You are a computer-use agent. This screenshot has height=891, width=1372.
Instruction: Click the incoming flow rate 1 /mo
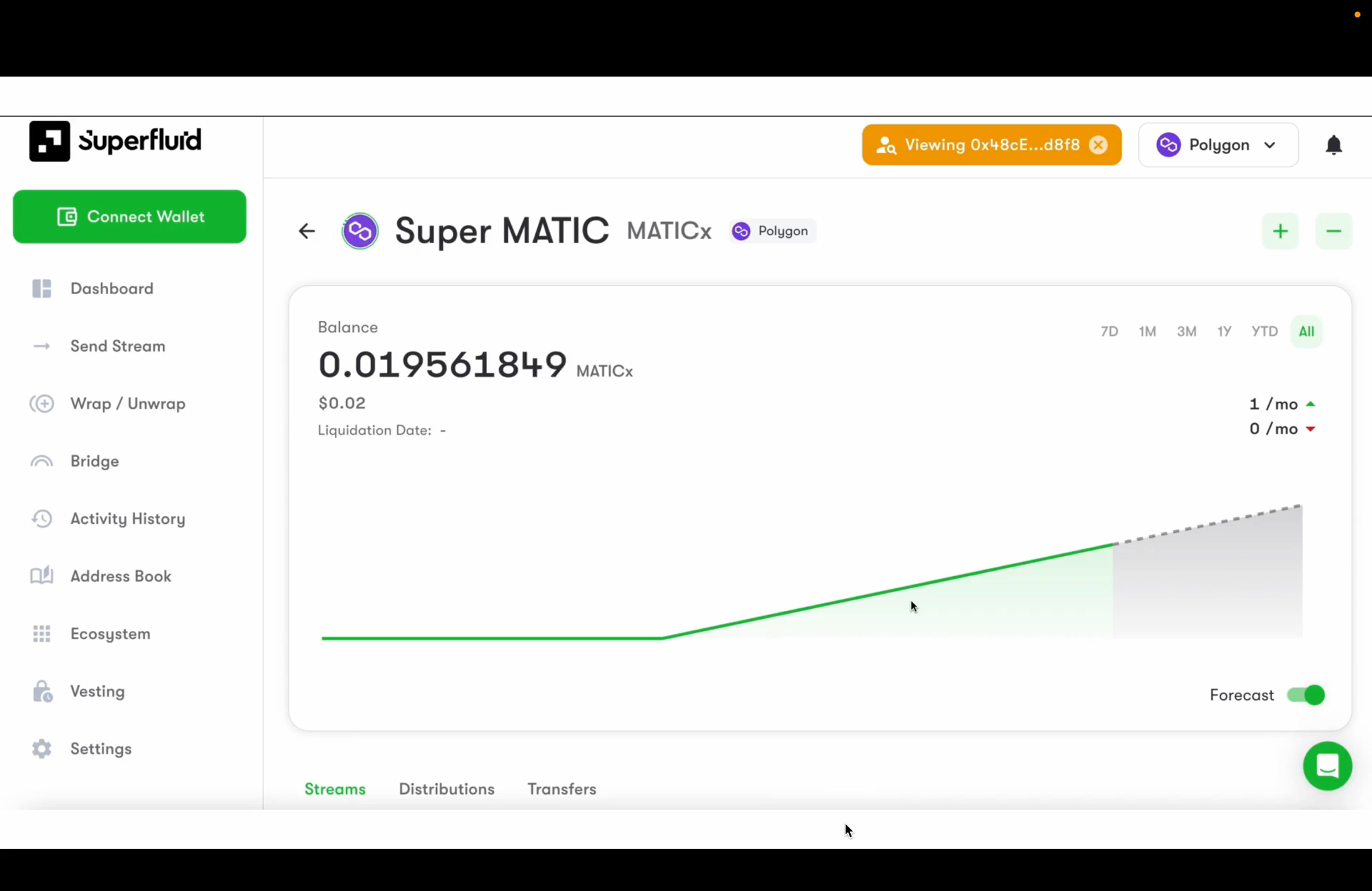coord(1282,404)
